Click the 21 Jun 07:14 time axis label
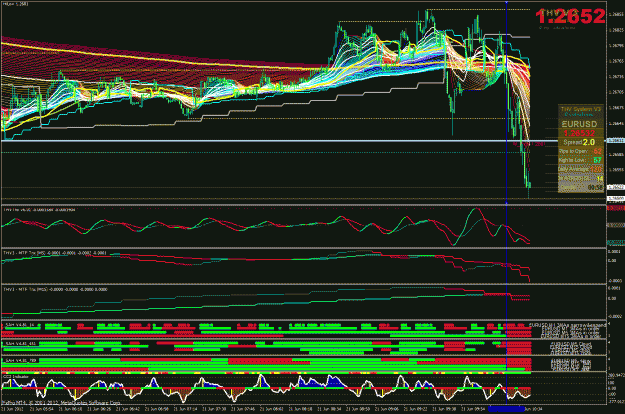Screen dimensions: 625x414 (x=185, y=409)
